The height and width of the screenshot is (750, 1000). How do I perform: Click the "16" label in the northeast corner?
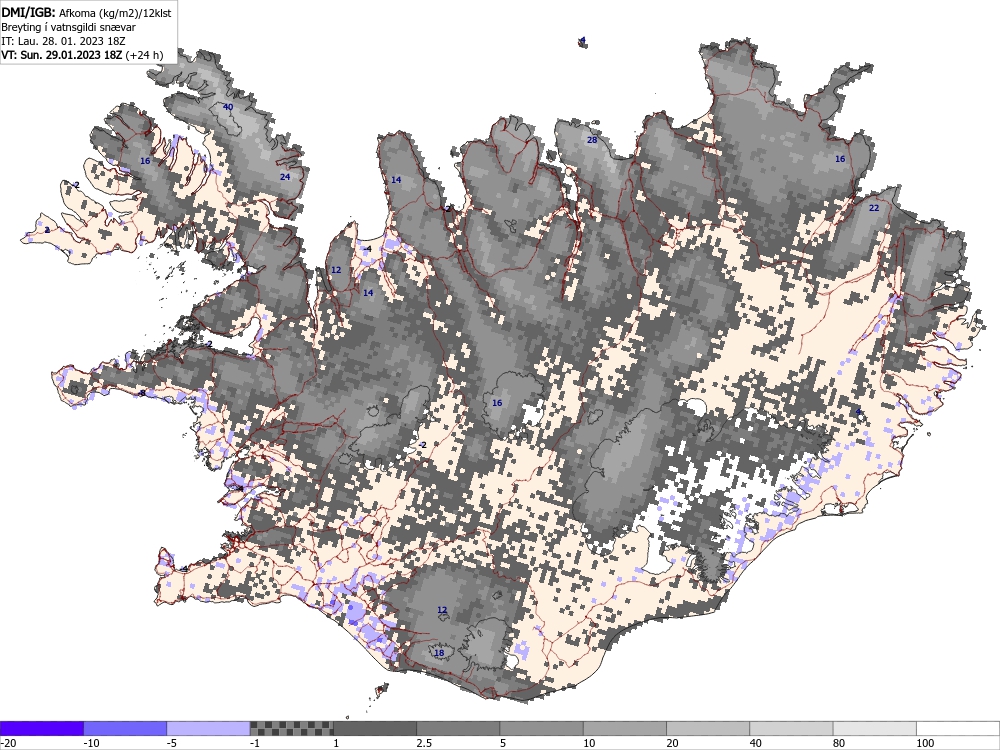pos(840,159)
